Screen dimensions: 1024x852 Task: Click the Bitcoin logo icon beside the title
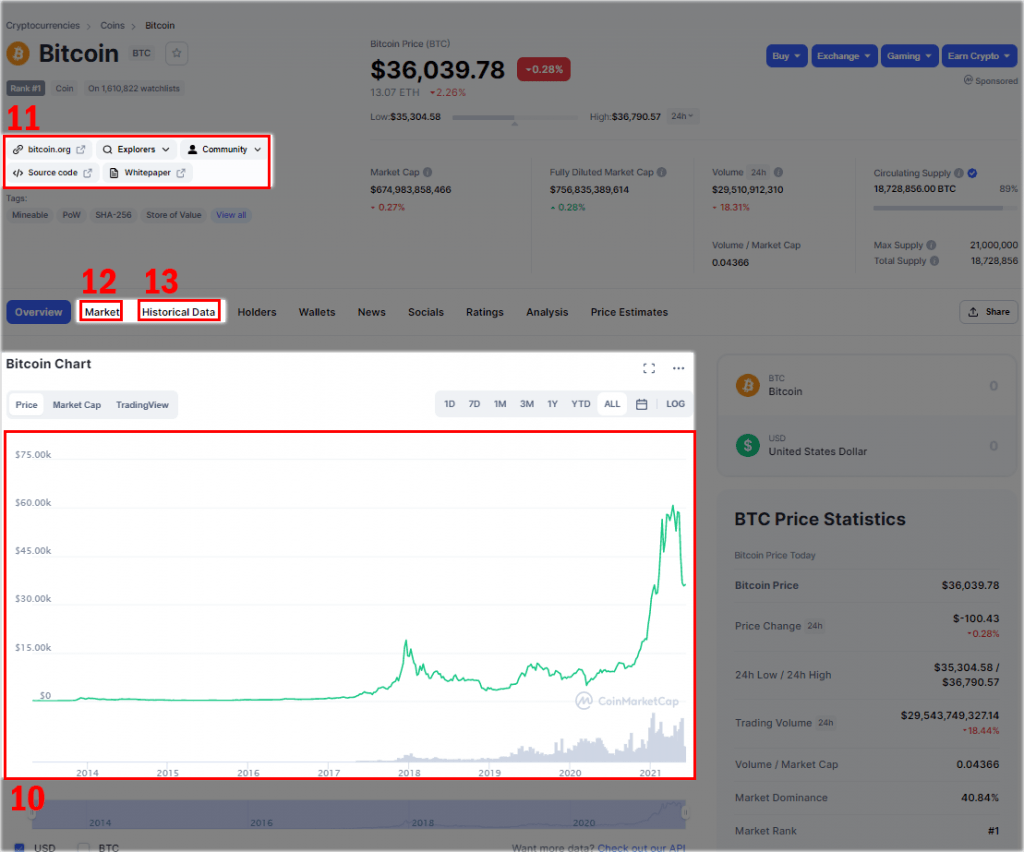(18, 54)
